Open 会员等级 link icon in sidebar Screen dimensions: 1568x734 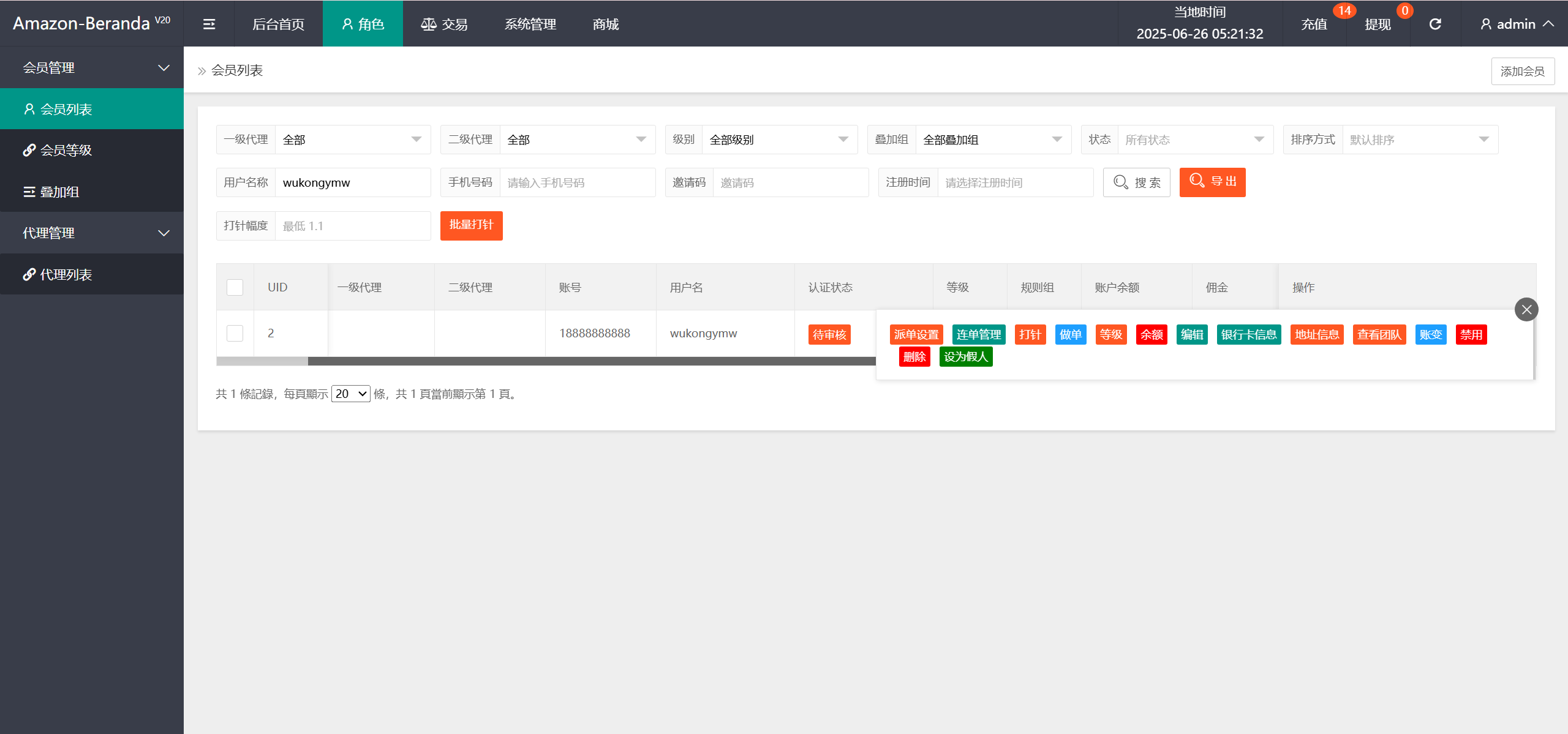(x=29, y=150)
